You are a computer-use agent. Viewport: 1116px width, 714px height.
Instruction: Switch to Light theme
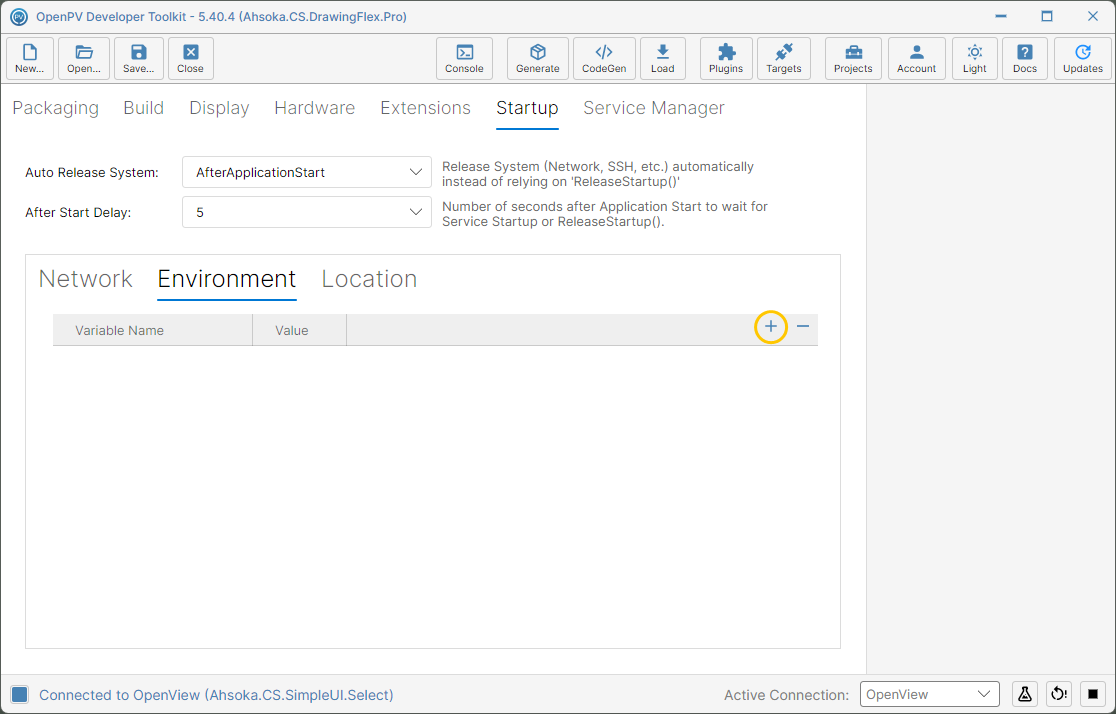975,58
